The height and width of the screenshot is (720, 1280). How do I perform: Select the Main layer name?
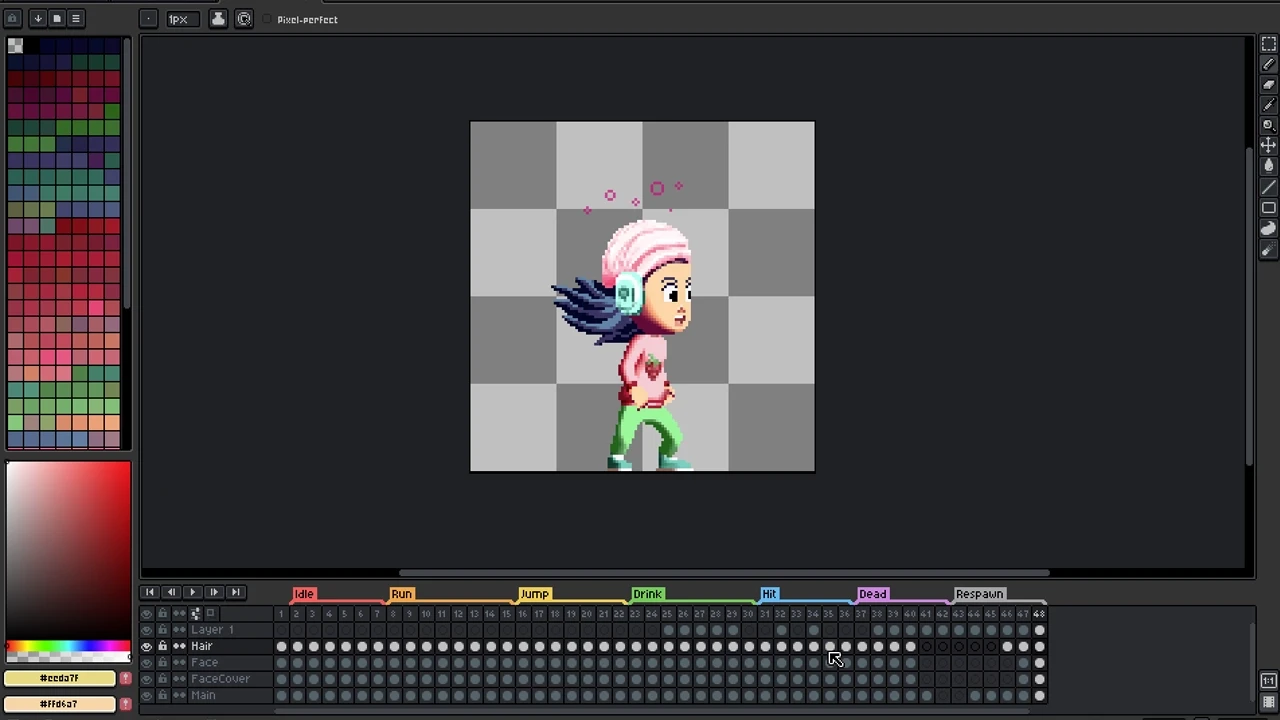tap(203, 695)
